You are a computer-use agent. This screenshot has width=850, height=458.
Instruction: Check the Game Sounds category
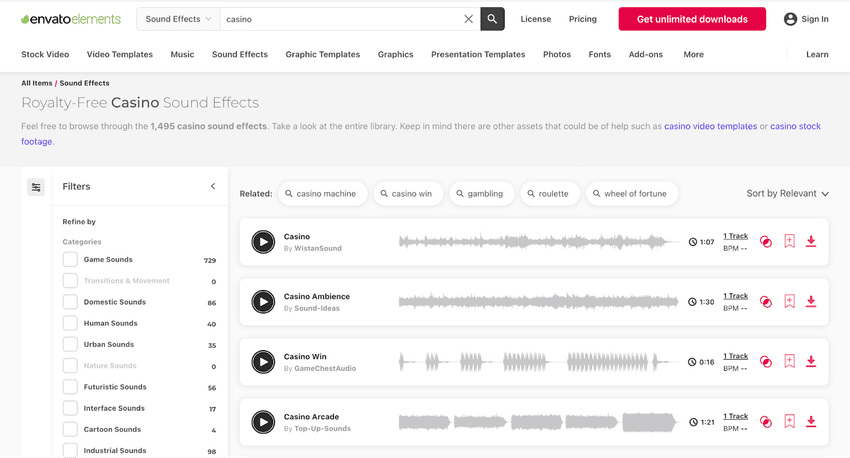70,260
